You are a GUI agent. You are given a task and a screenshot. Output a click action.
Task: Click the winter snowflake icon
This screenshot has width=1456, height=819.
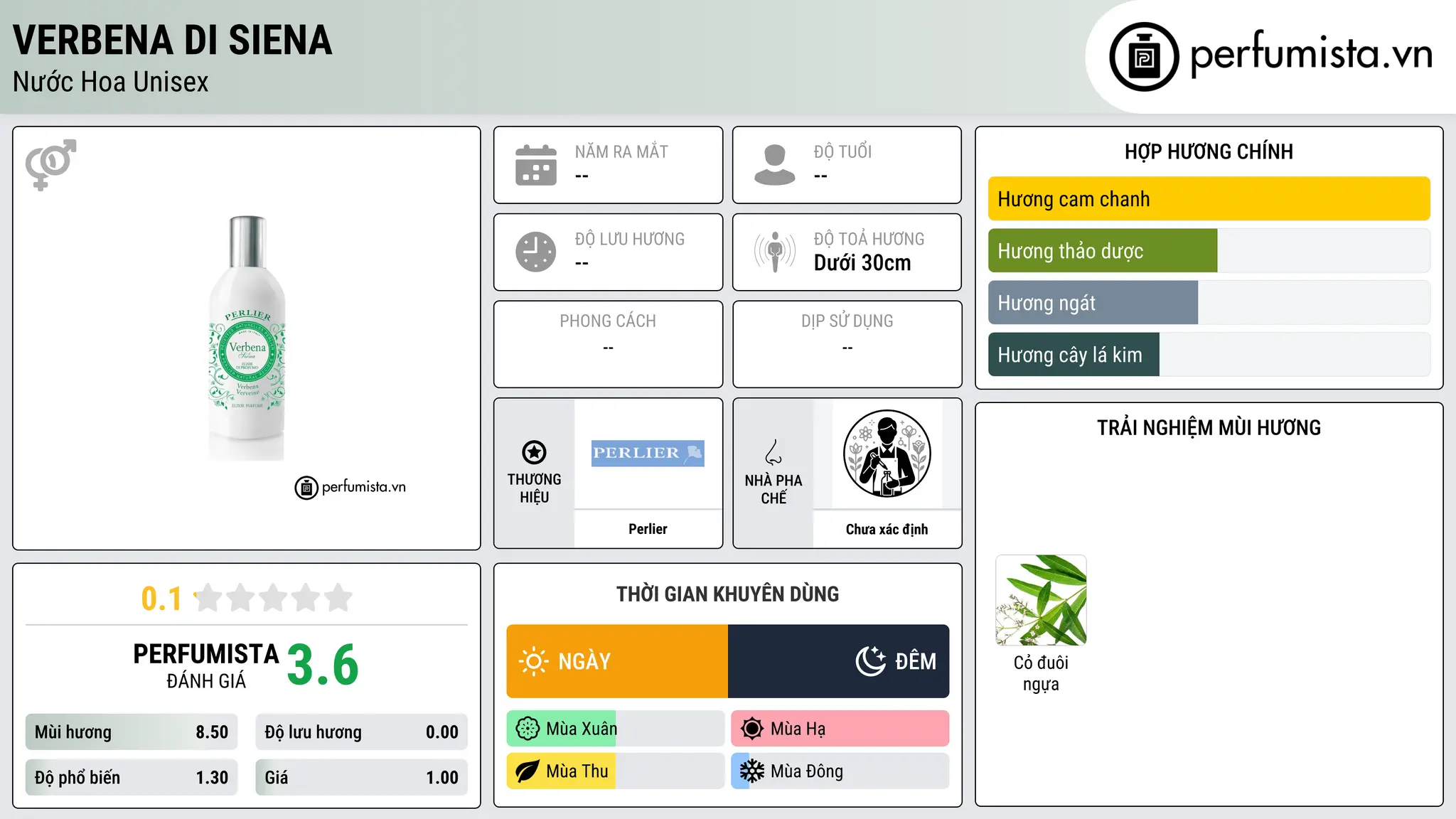[751, 771]
